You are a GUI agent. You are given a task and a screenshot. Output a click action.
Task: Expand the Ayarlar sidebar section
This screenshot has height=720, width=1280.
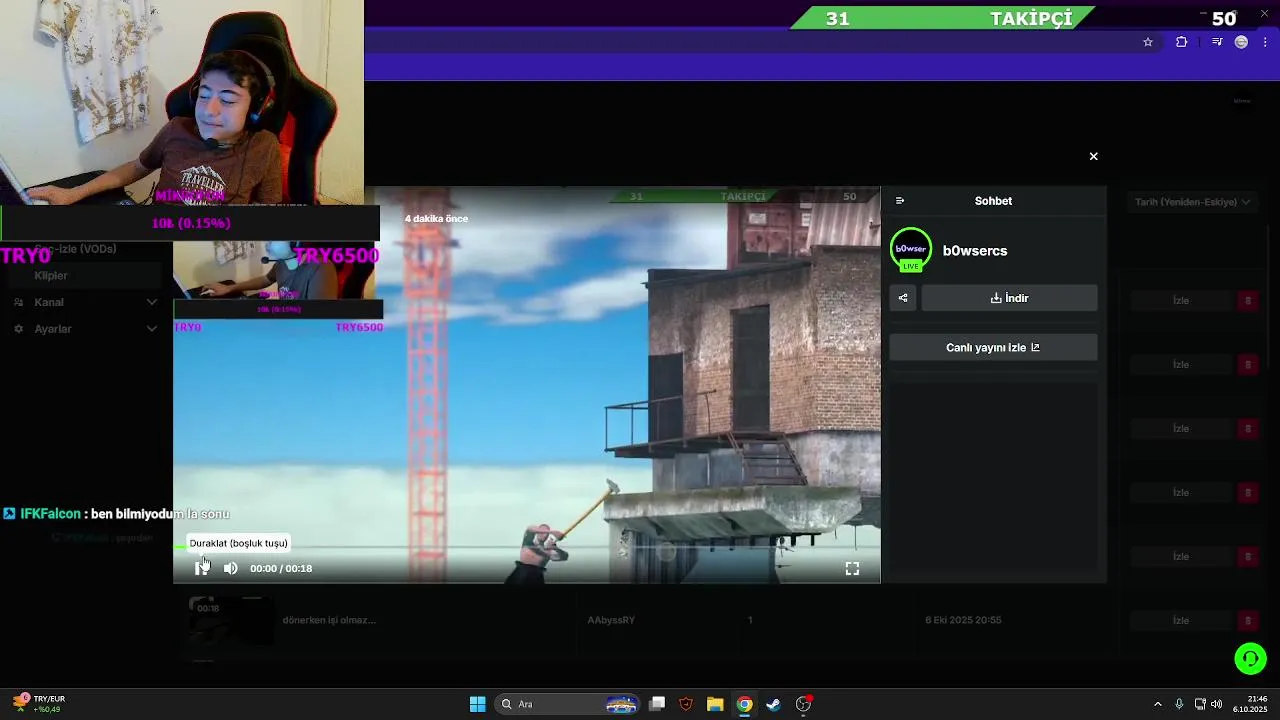(x=152, y=329)
